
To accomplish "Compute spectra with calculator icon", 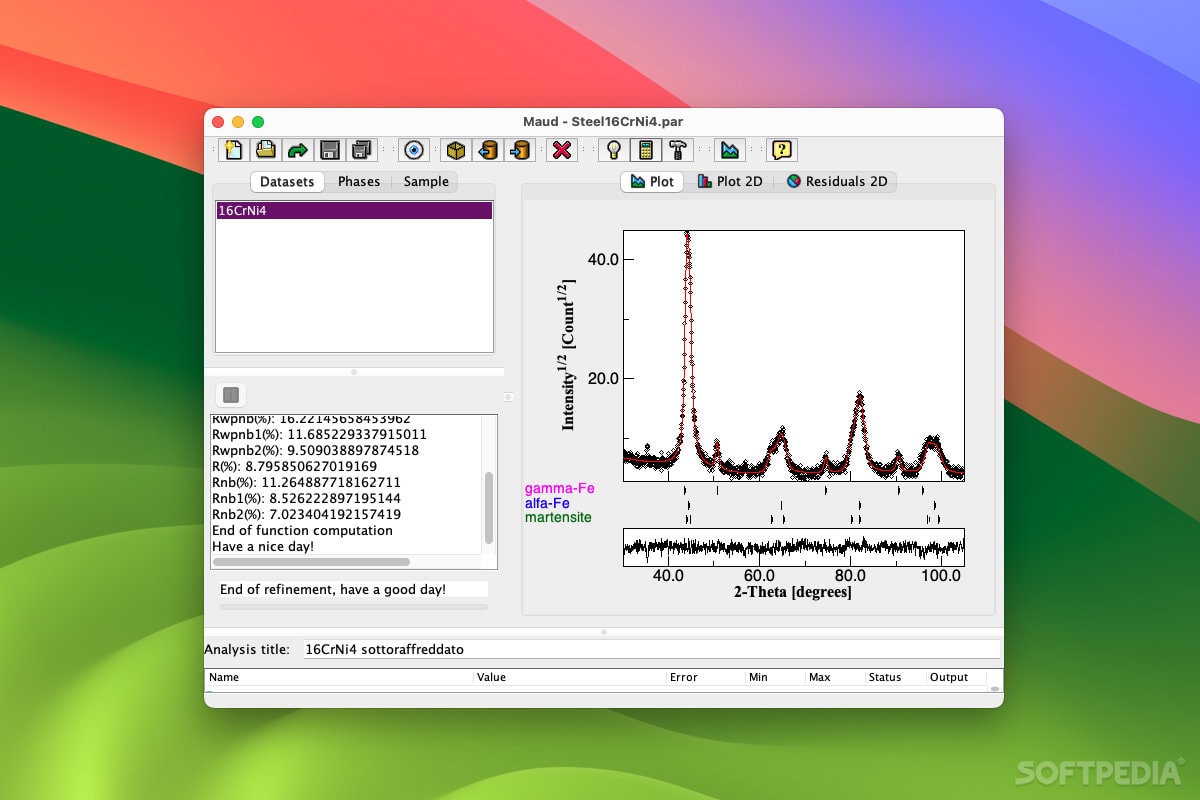I will (x=646, y=150).
